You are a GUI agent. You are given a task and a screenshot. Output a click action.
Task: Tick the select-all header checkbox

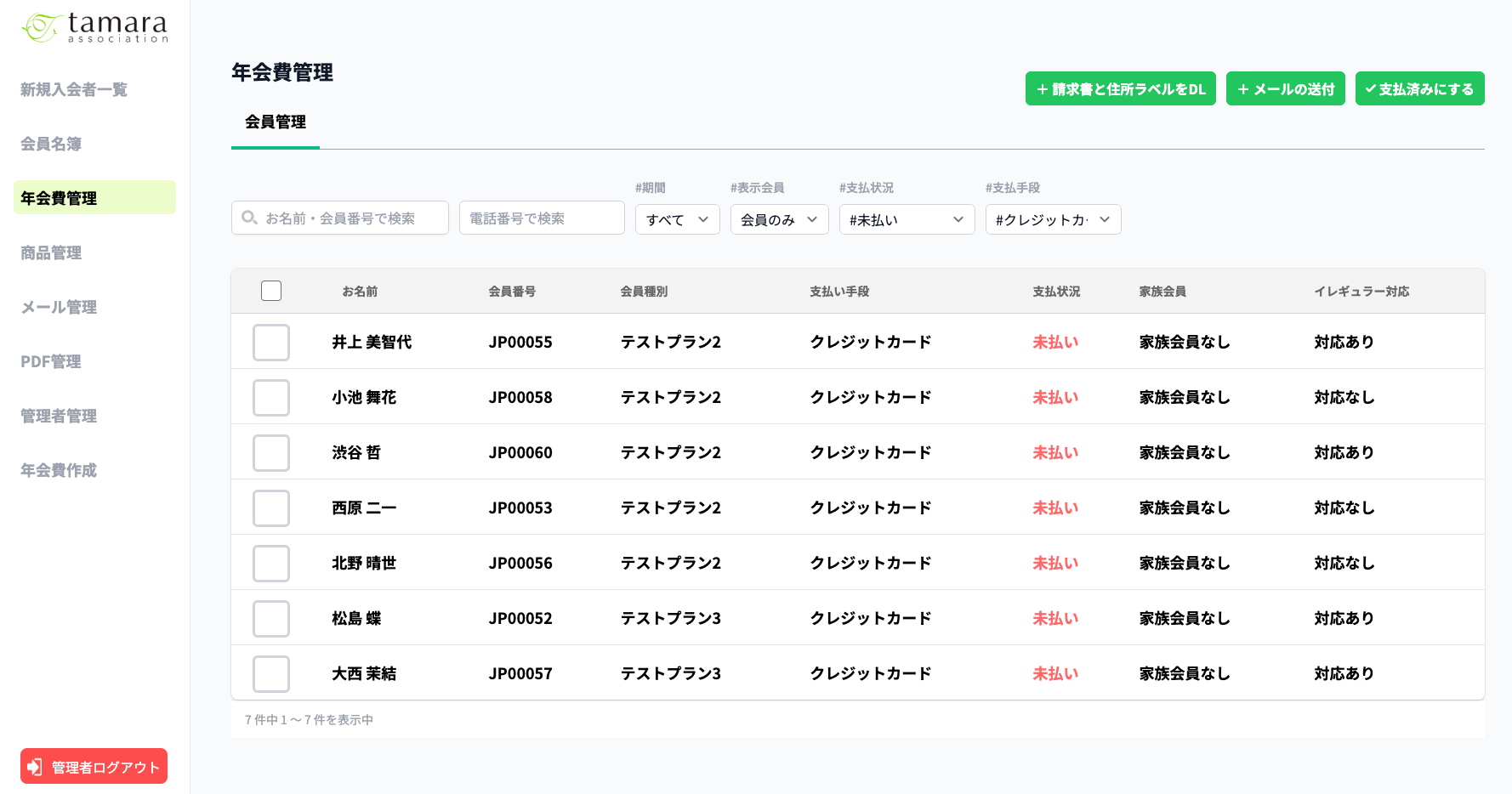tap(271, 291)
